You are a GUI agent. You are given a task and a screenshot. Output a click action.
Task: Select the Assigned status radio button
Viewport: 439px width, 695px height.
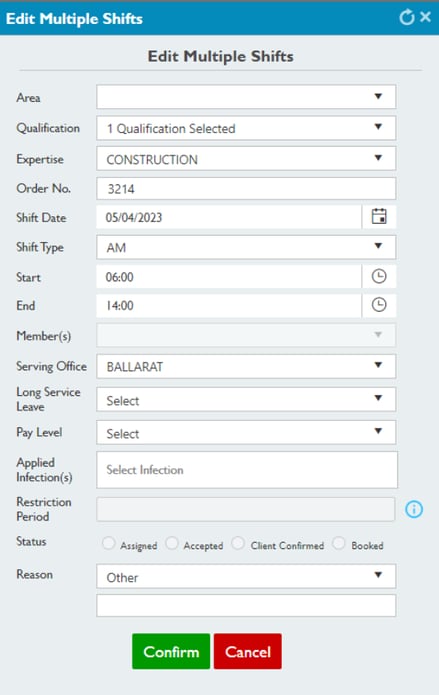pos(109,543)
